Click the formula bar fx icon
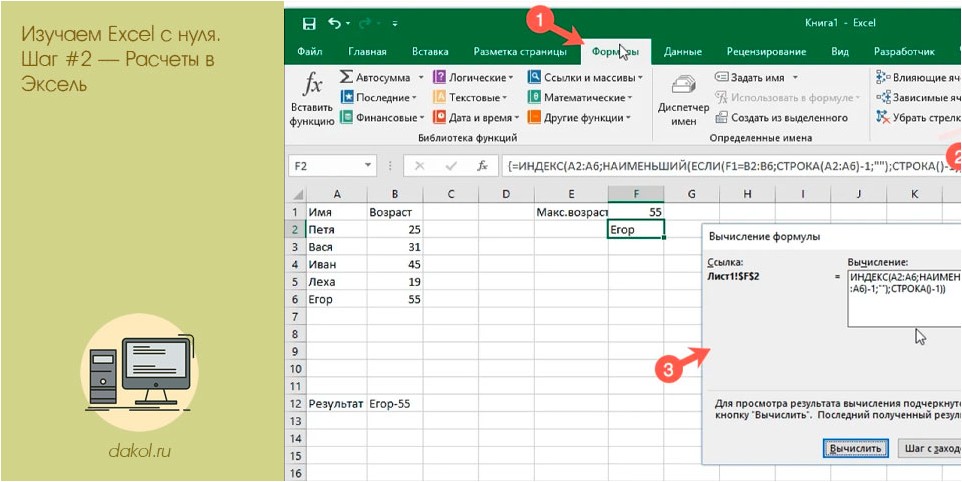This screenshot has width=962, height=482. tap(482, 166)
